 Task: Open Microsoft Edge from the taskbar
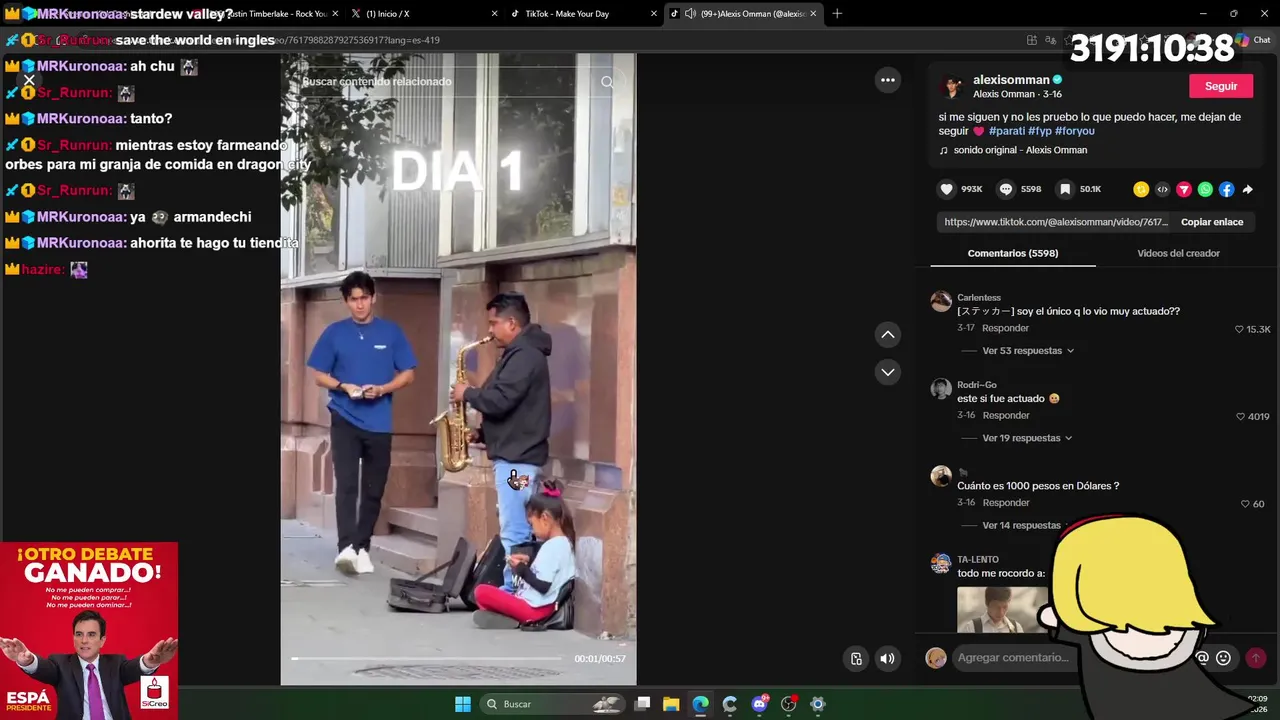tap(701, 704)
